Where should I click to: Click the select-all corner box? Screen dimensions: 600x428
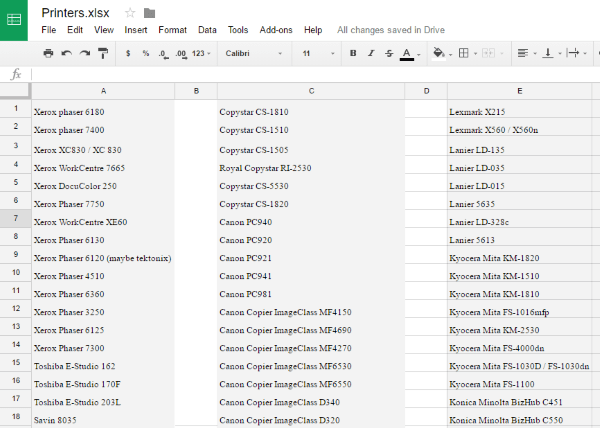pyautogui.click(x=15, y=91)
